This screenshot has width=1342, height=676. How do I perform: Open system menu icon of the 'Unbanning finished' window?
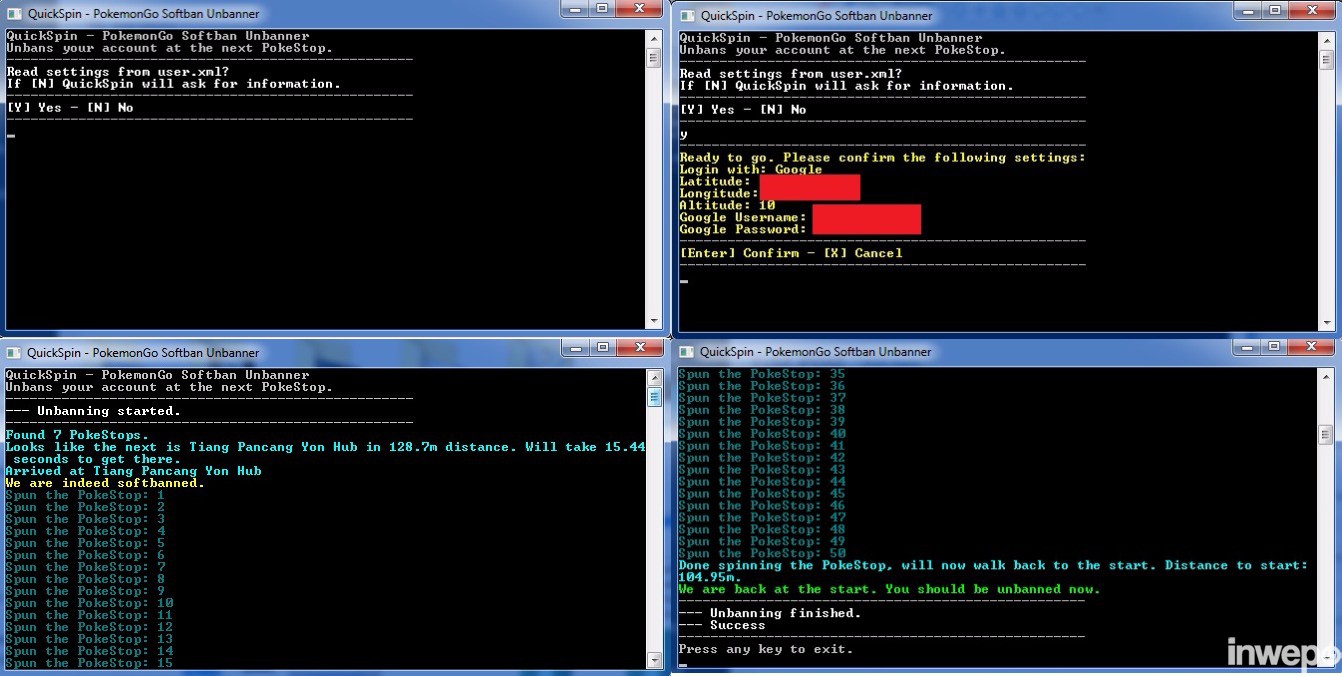[x=686, y=351]
